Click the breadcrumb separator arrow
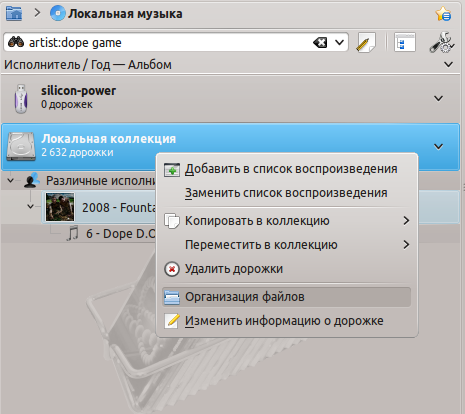This screenshot has width=465, height=414. 37,13
